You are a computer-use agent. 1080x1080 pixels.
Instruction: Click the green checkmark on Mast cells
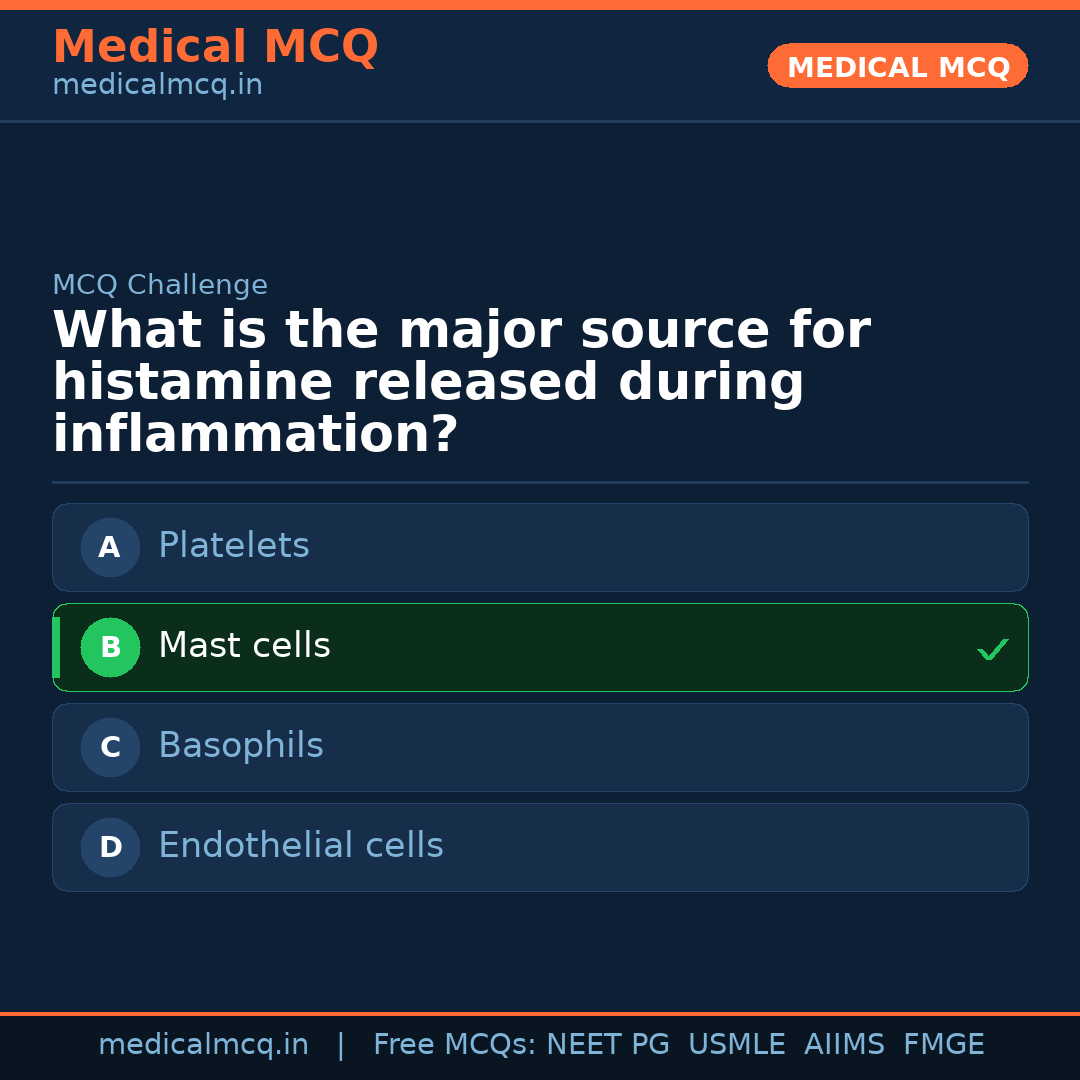click(992, 650)
